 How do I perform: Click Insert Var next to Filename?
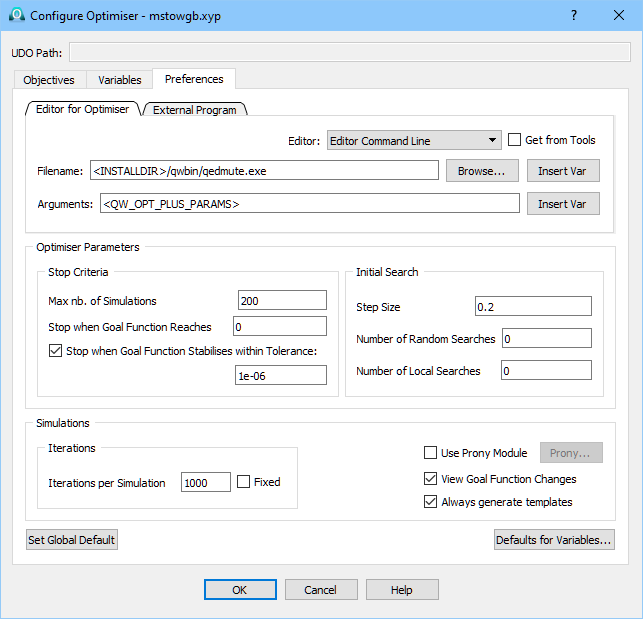click(x=563, y=171)
